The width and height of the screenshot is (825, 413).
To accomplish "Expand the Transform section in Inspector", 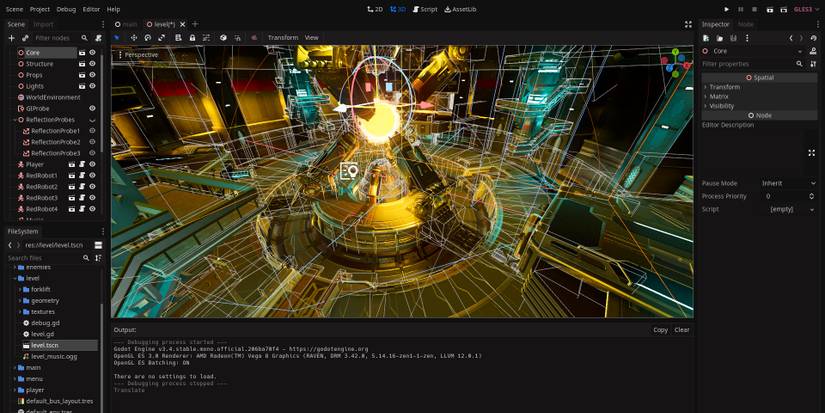I will 725,87.
